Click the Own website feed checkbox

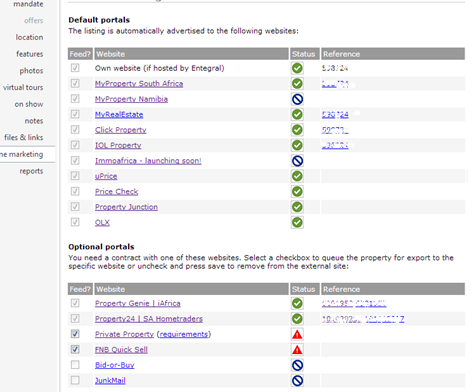pos(75,68)
